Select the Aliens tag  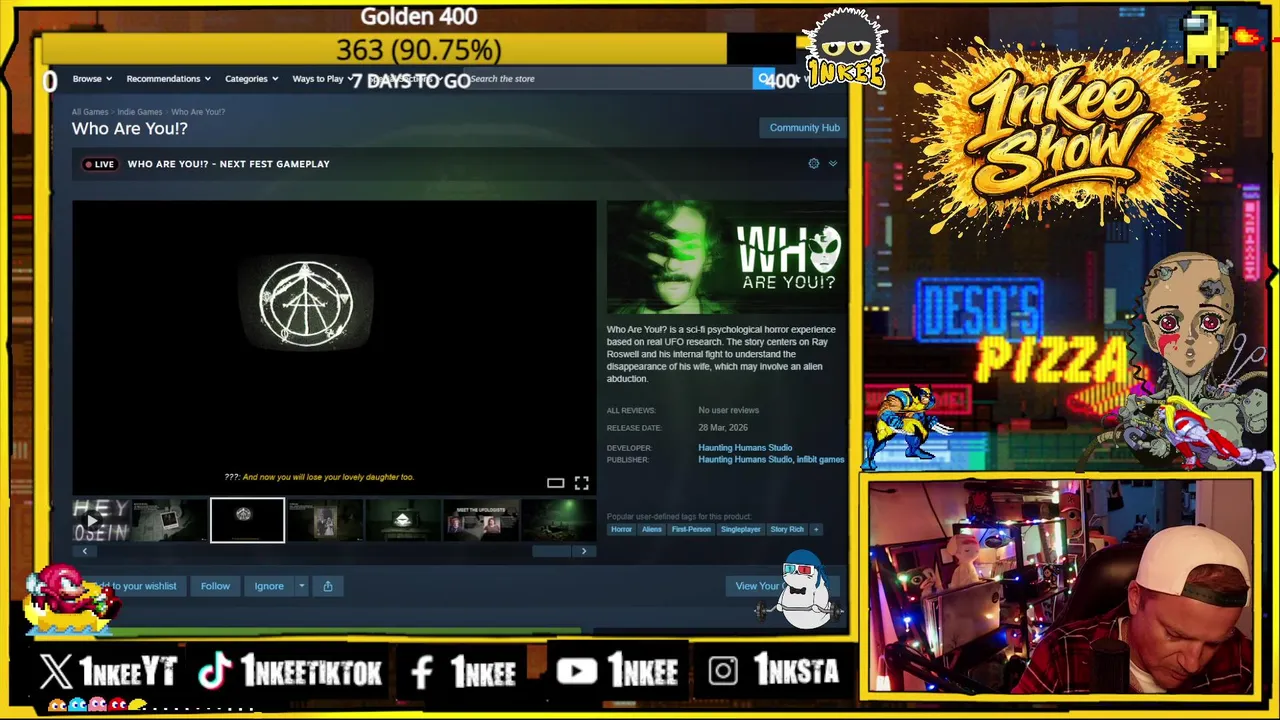(x=652, y=529)
